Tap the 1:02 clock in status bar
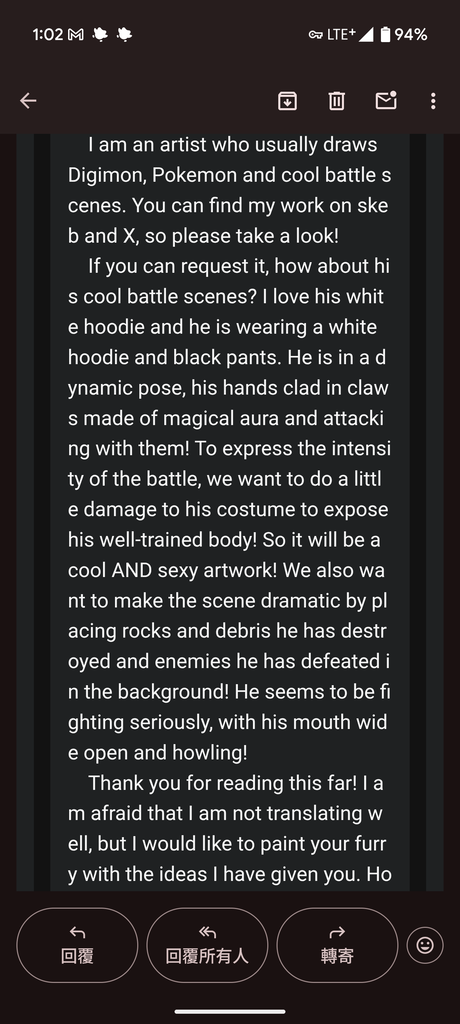Screen dimensions: 460x1024 pyautogui.click(x=48, y=35)
